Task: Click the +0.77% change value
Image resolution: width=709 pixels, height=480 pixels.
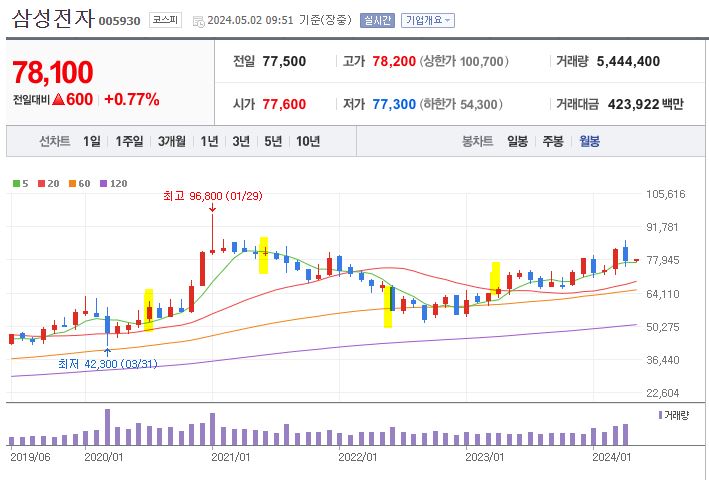Action: click(x=132, y=99)
